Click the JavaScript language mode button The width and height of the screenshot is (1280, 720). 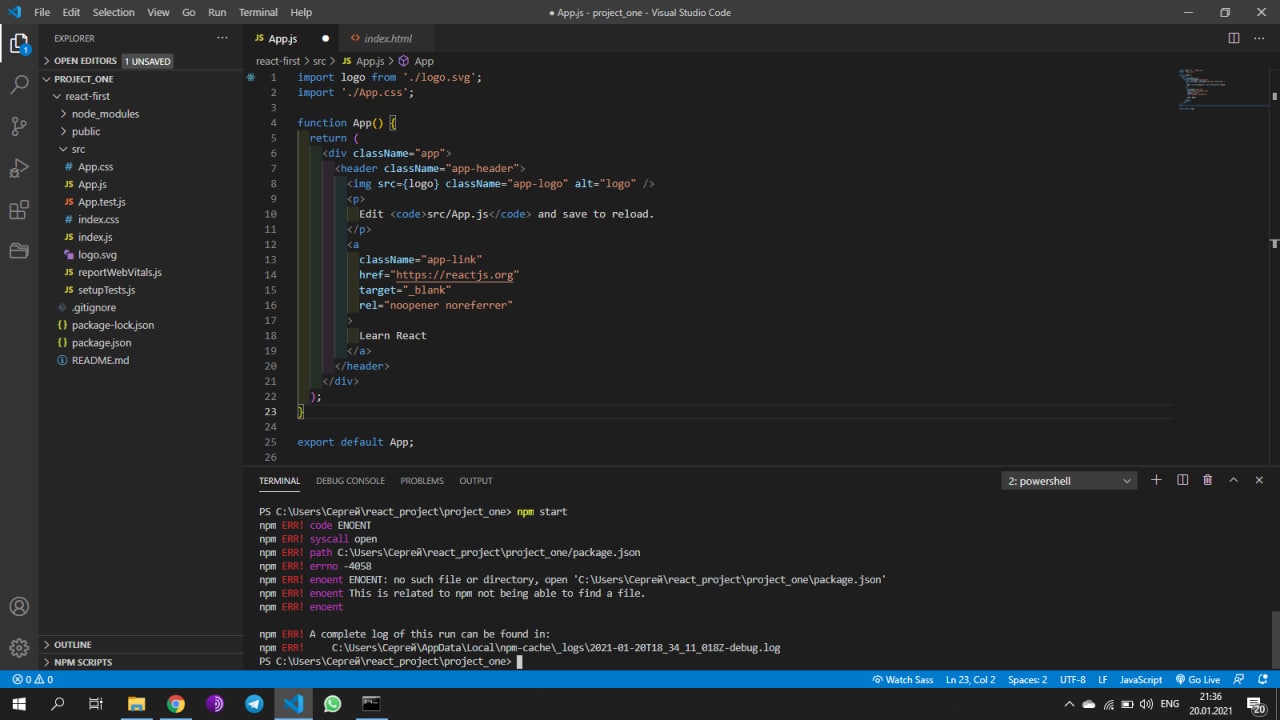click(1140, 680)
